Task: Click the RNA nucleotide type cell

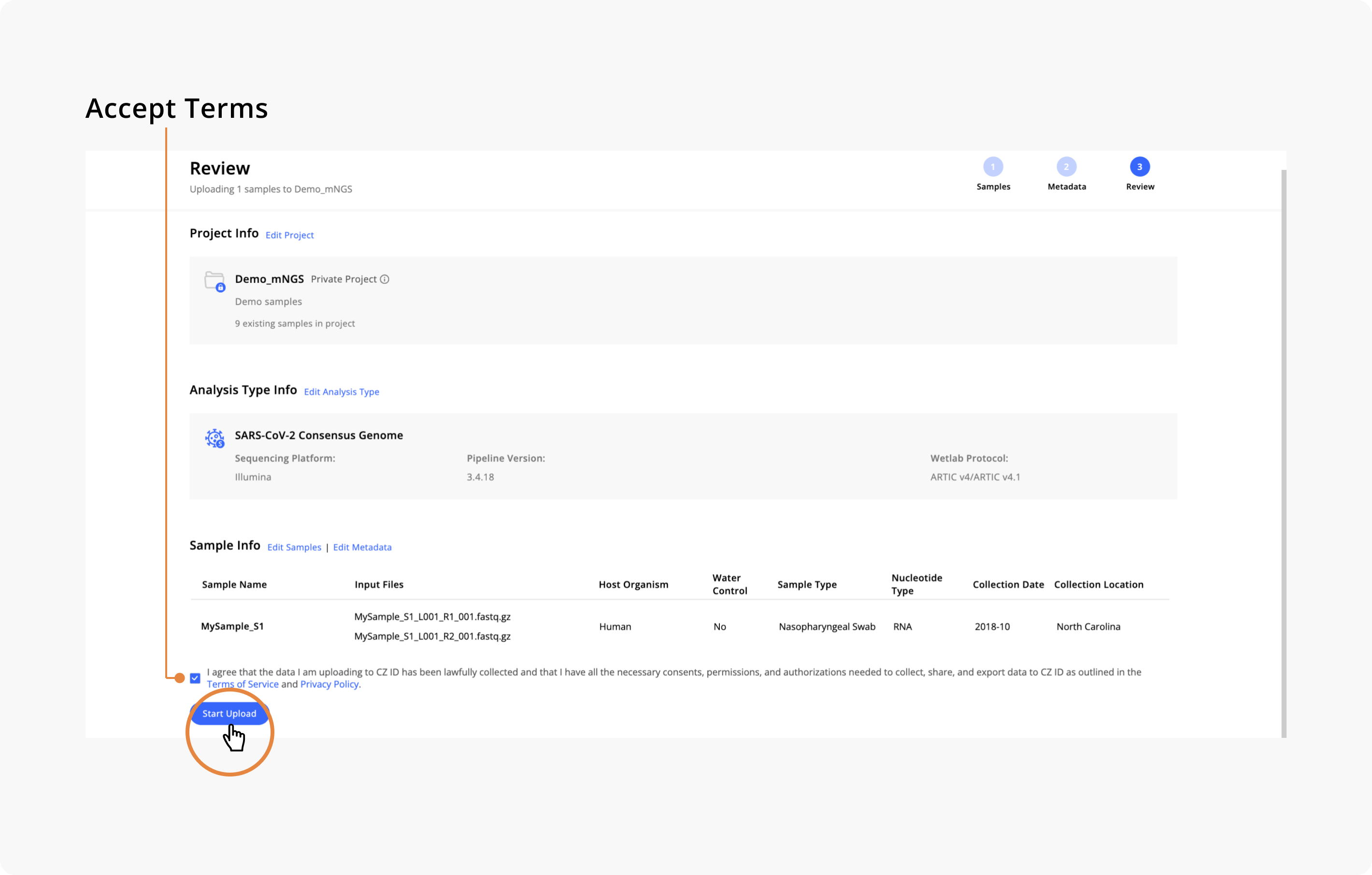Action: click(x=902, y=627)
